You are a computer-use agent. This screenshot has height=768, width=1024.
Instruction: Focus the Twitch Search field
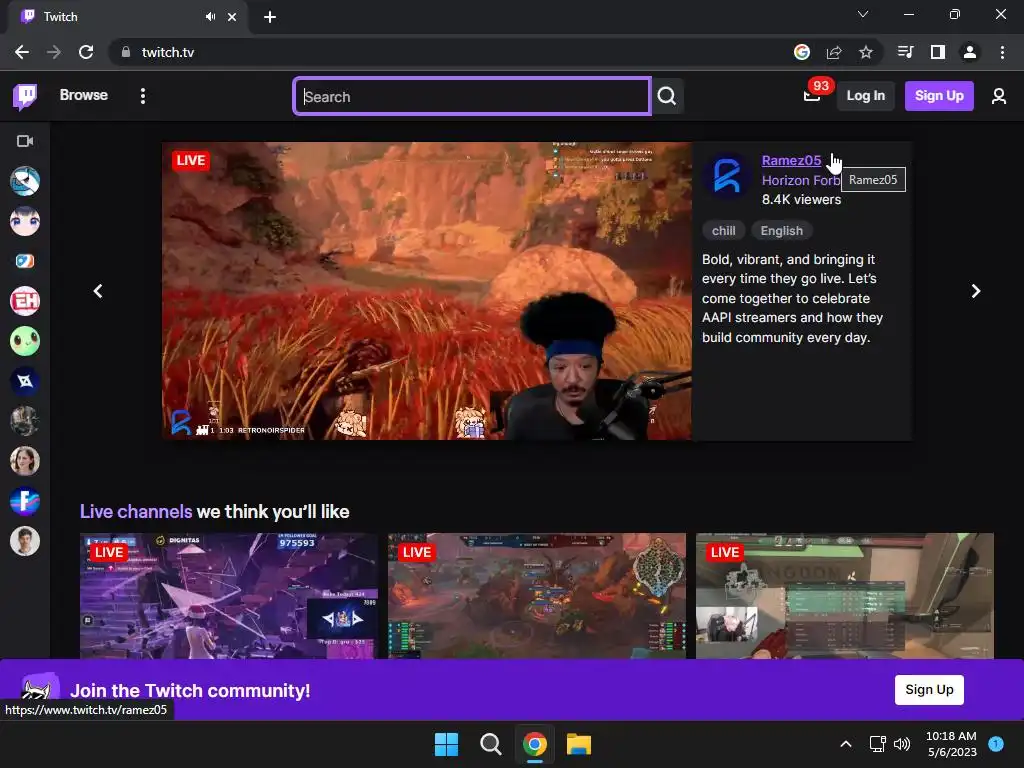tap(472, 97)
